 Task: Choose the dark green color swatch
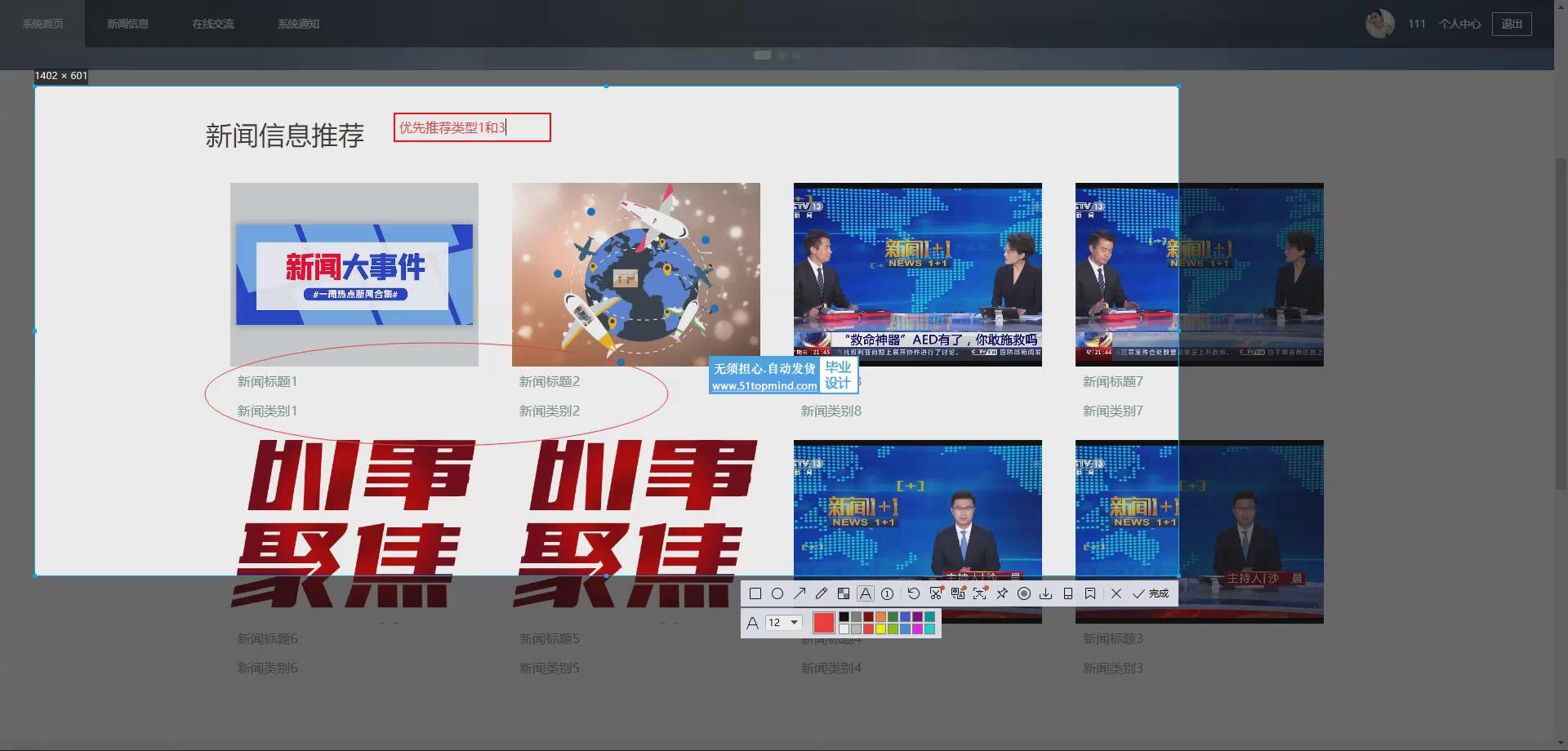pos(893,617)
